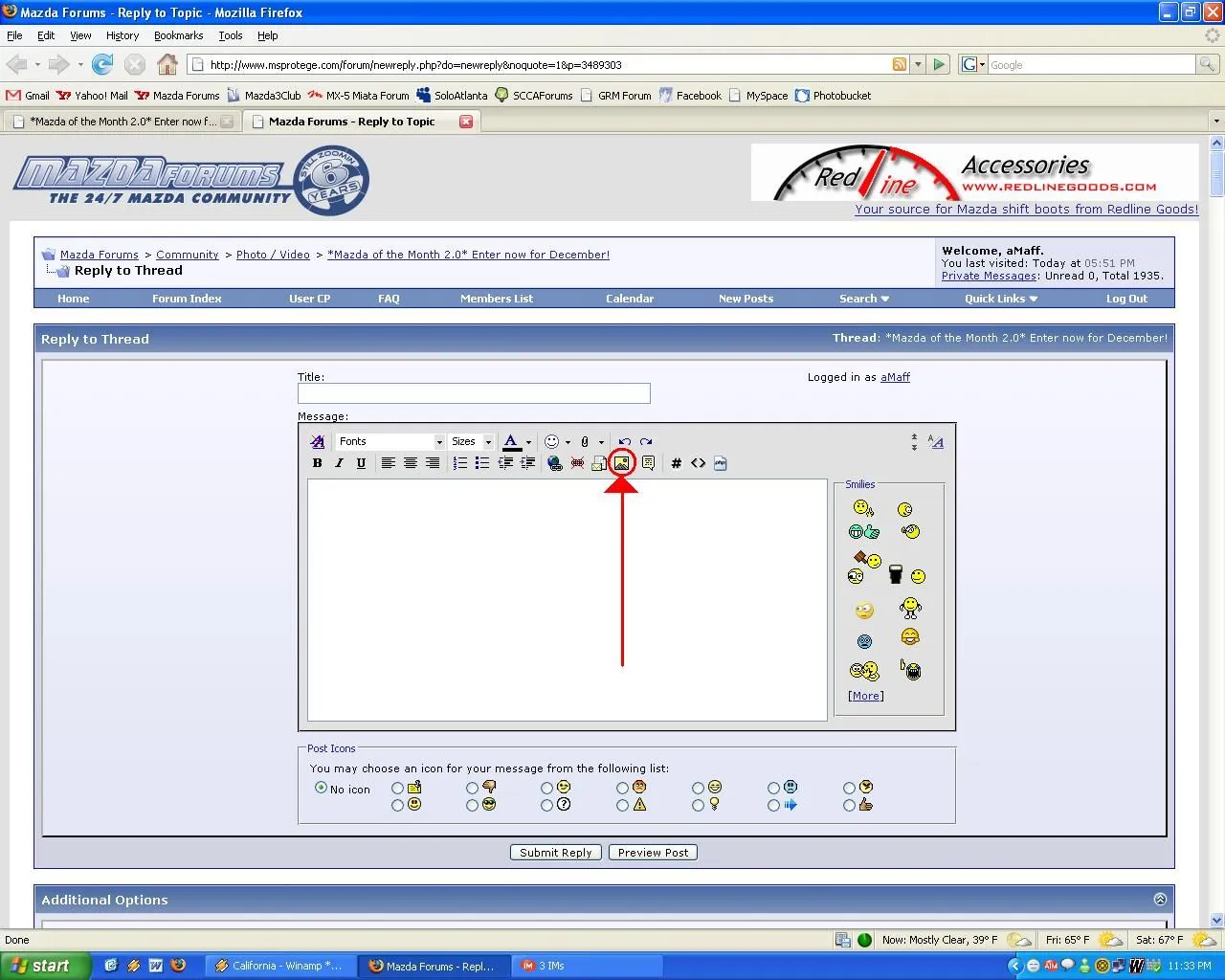Wrap text in a quote block
The image size is (1225, 980).
click(648, 463)
